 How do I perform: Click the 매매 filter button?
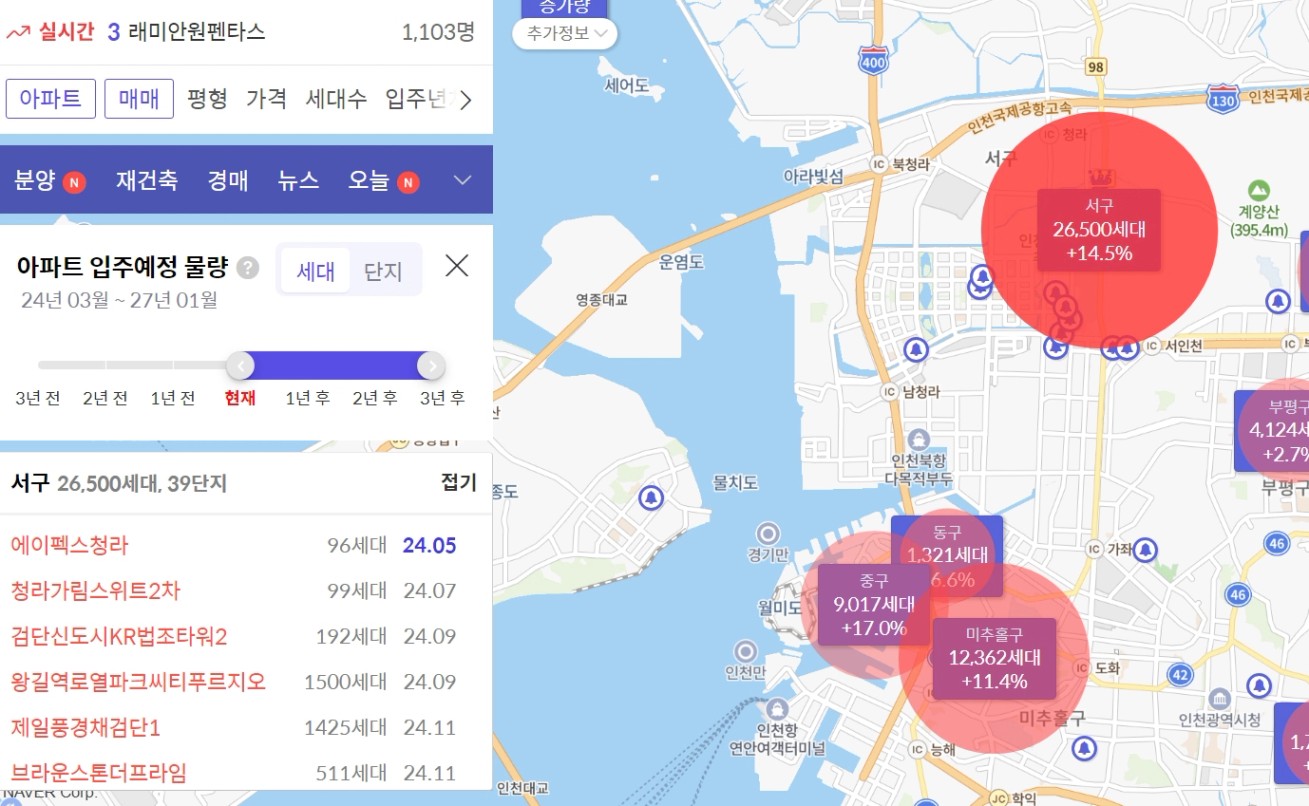[139, 99]
